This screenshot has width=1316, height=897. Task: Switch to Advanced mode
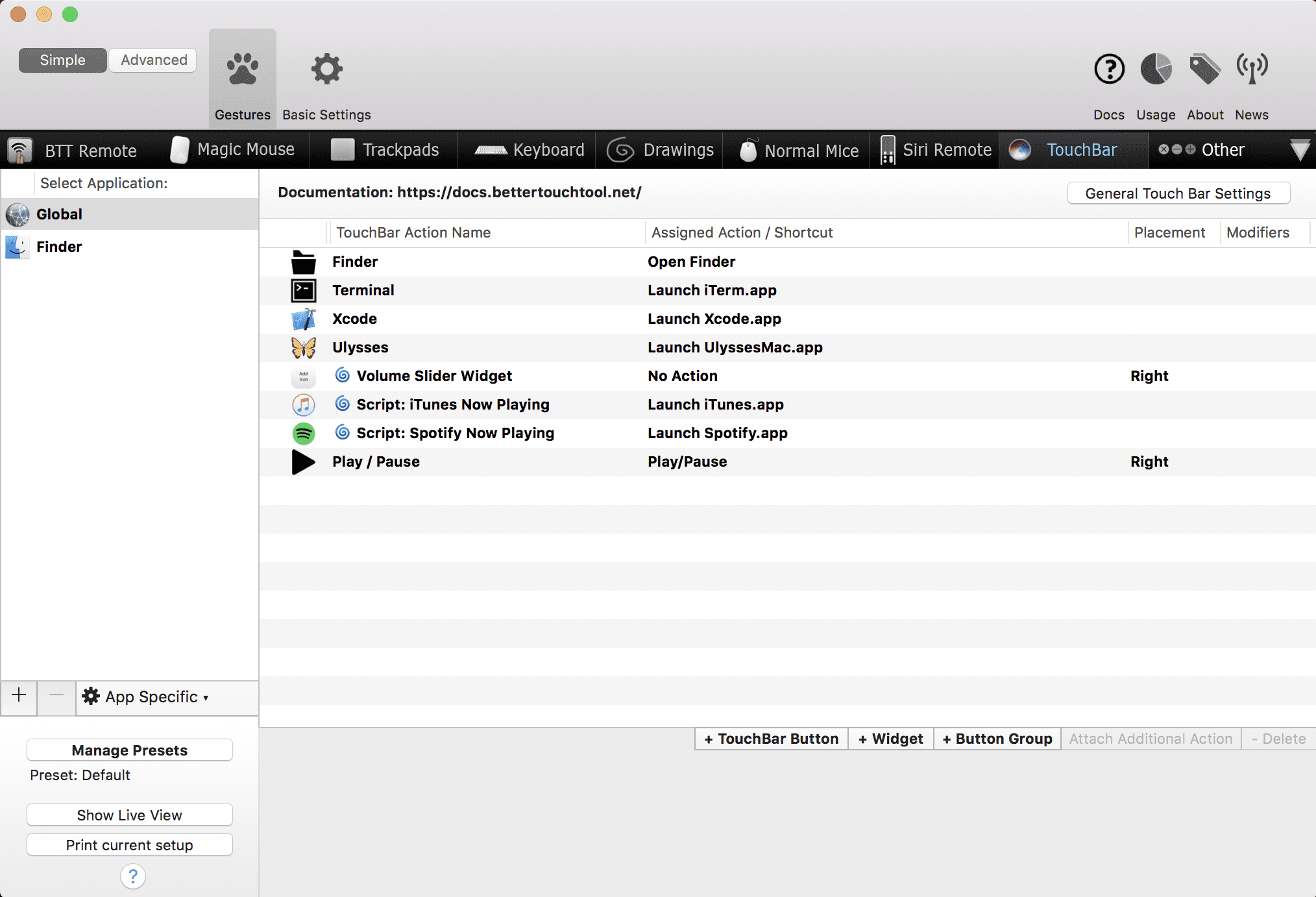(x=154, y=60)
